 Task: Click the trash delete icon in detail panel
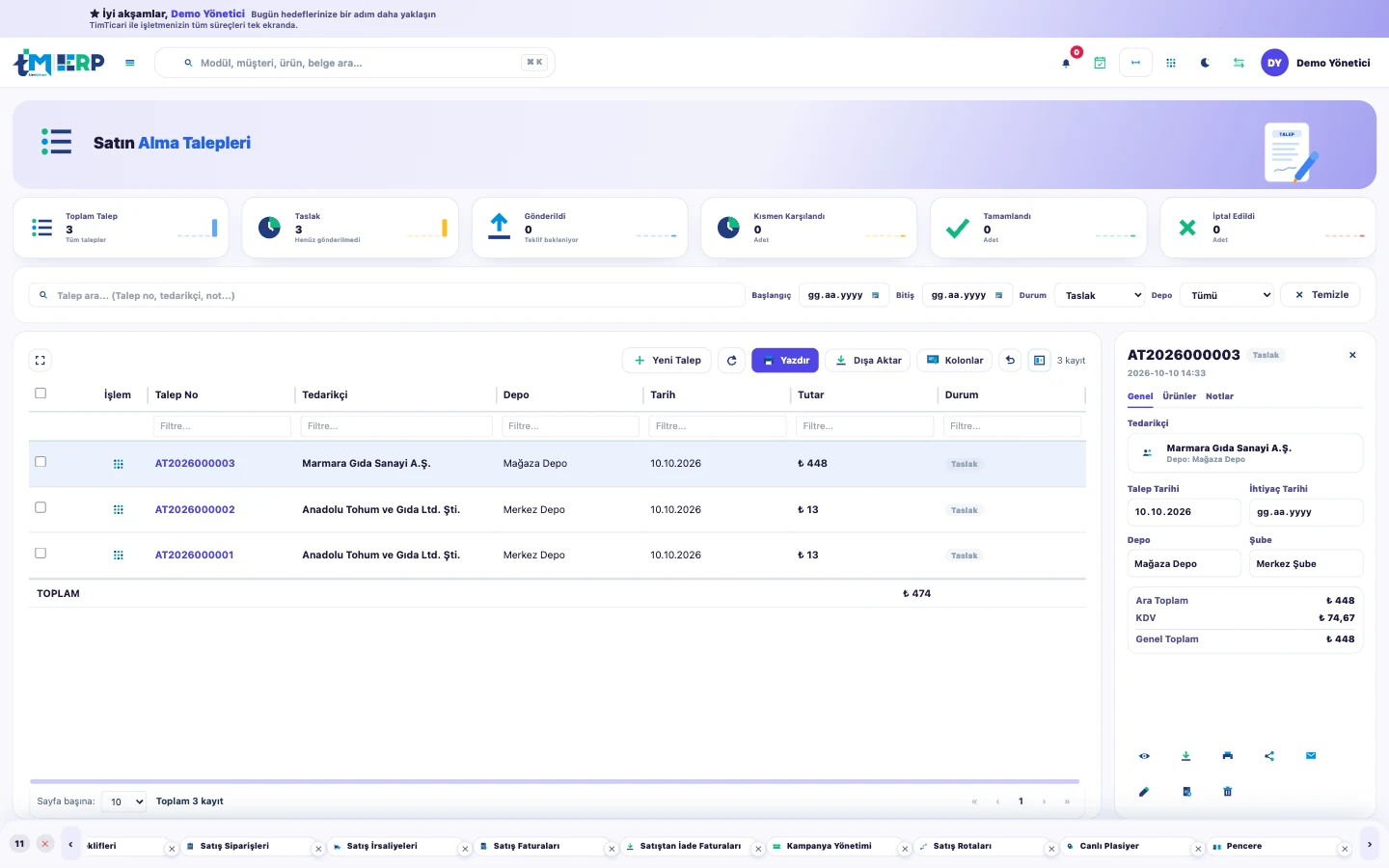(1228, 792)
